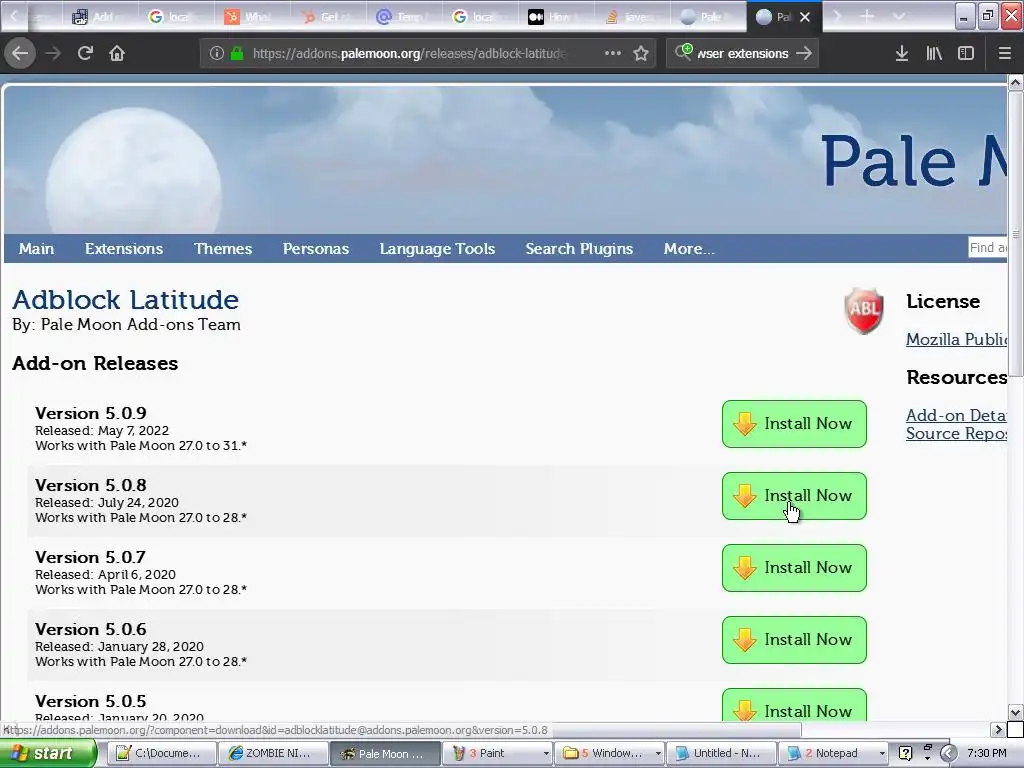
Task: Open the Source Repository link
Action: (x=956, y=434)
